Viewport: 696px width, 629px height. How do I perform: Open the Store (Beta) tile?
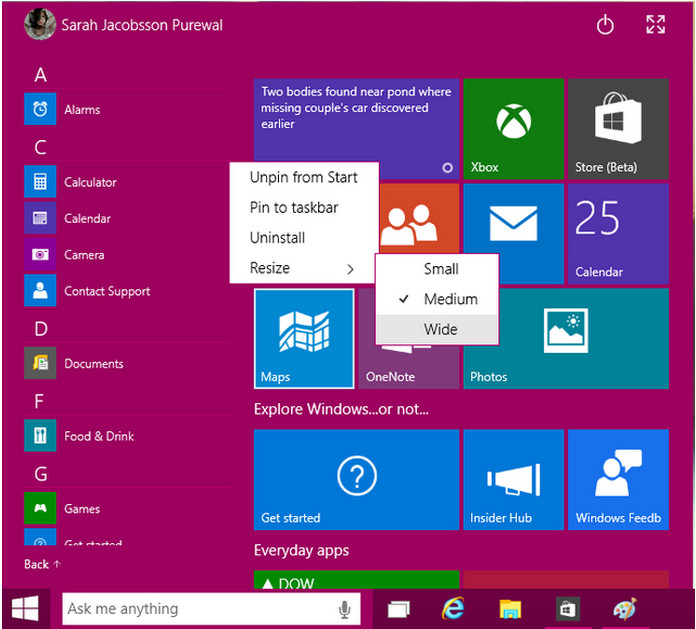coord(618,129)
